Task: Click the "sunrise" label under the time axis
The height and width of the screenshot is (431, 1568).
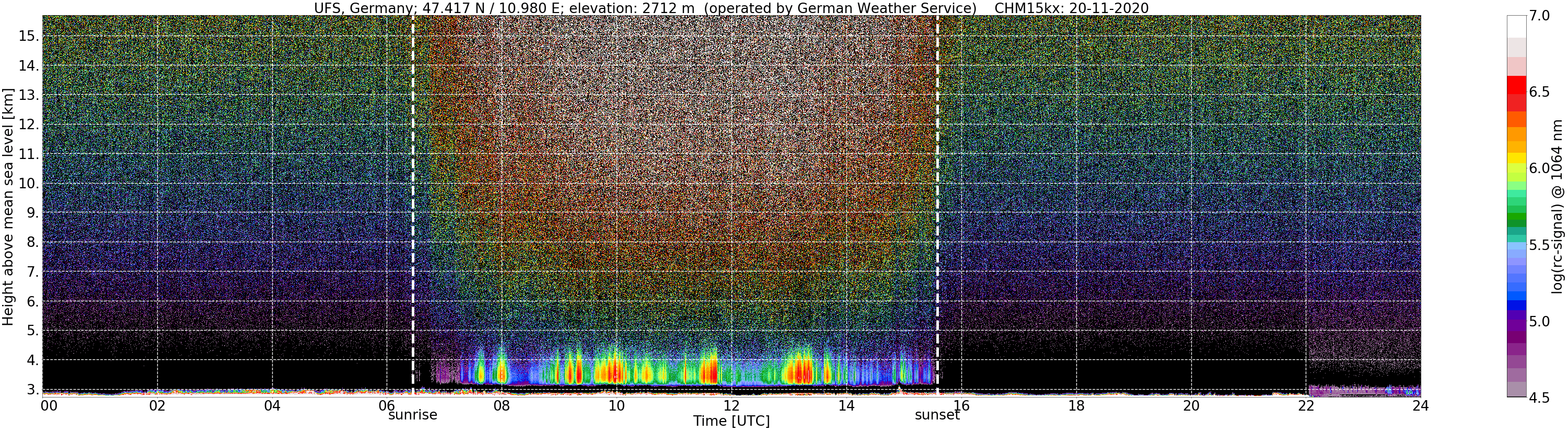Action: (x=413, y=415)
